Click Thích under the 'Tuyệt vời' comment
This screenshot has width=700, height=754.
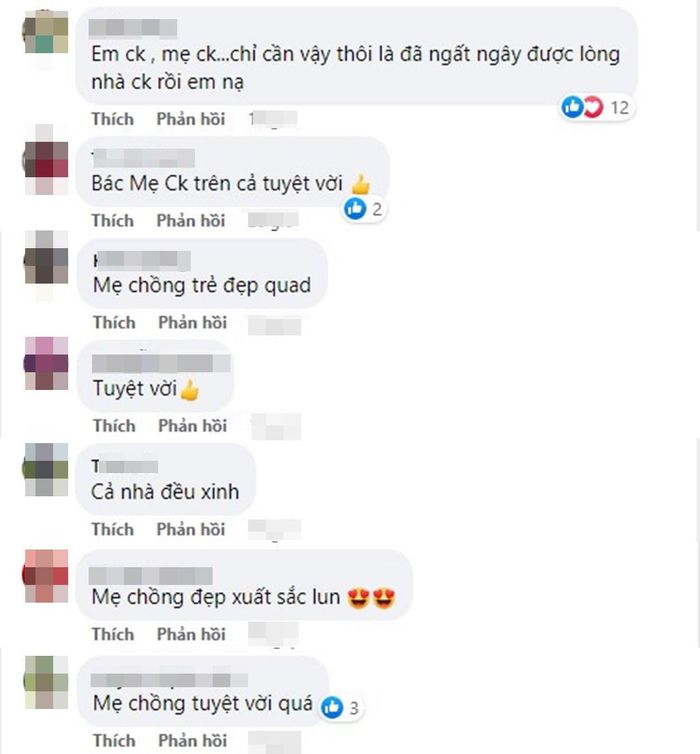pyautogui.click(x=114, y=426)
